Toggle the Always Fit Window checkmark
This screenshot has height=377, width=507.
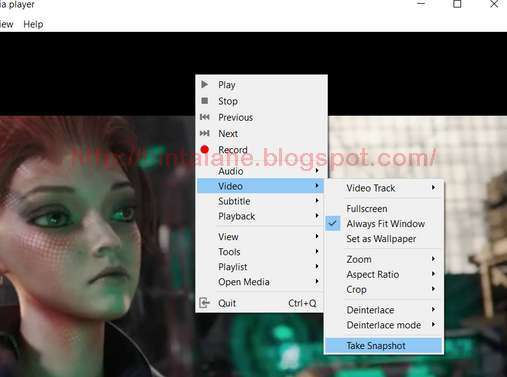coord(333,223)
